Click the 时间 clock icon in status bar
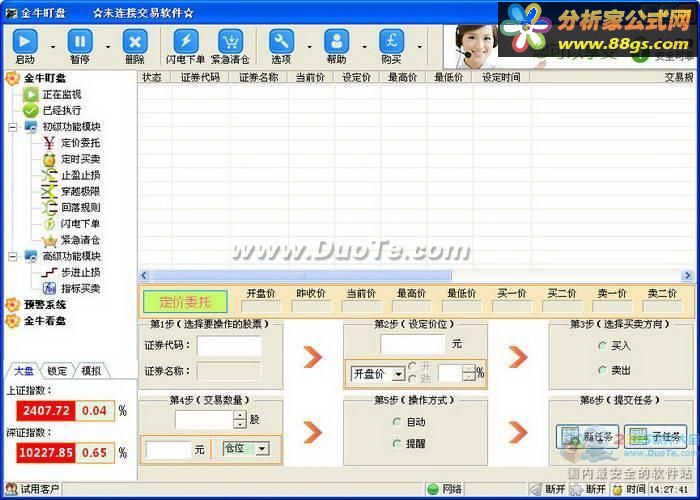This screenshot has width=700, height=500. pos(617,489)
